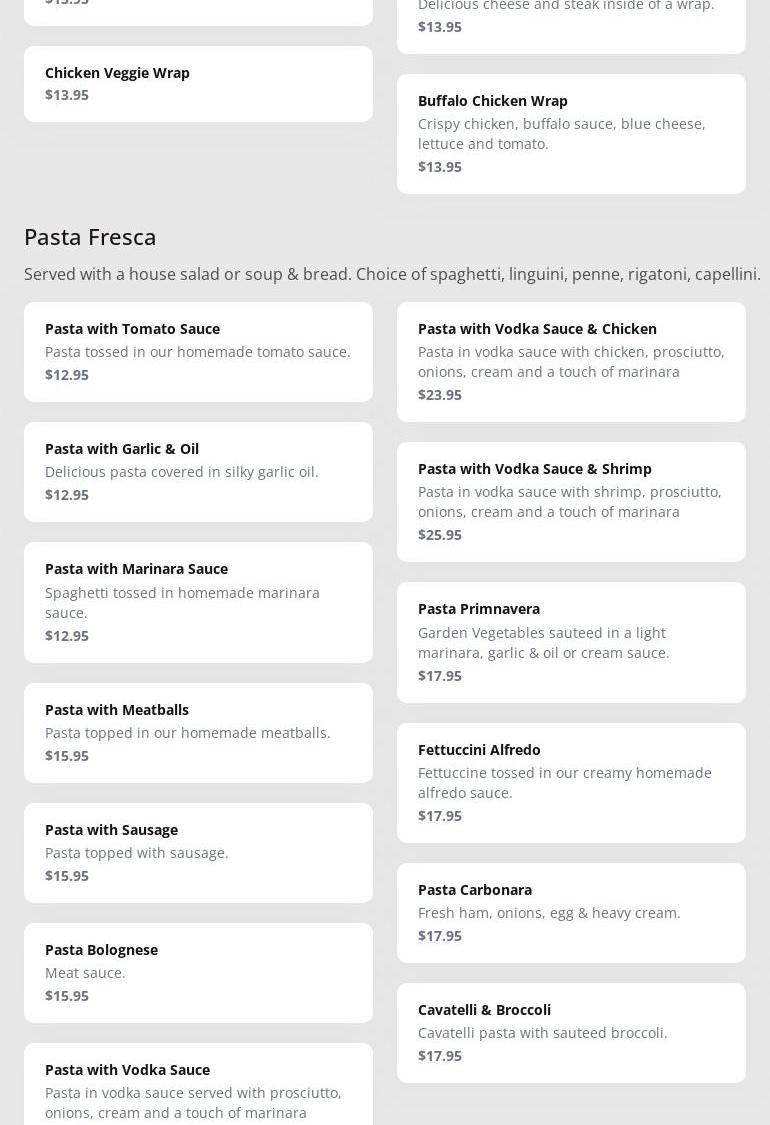
Task: Select the Chicken Veggie Wrap item
Action: tap(198, 84)
